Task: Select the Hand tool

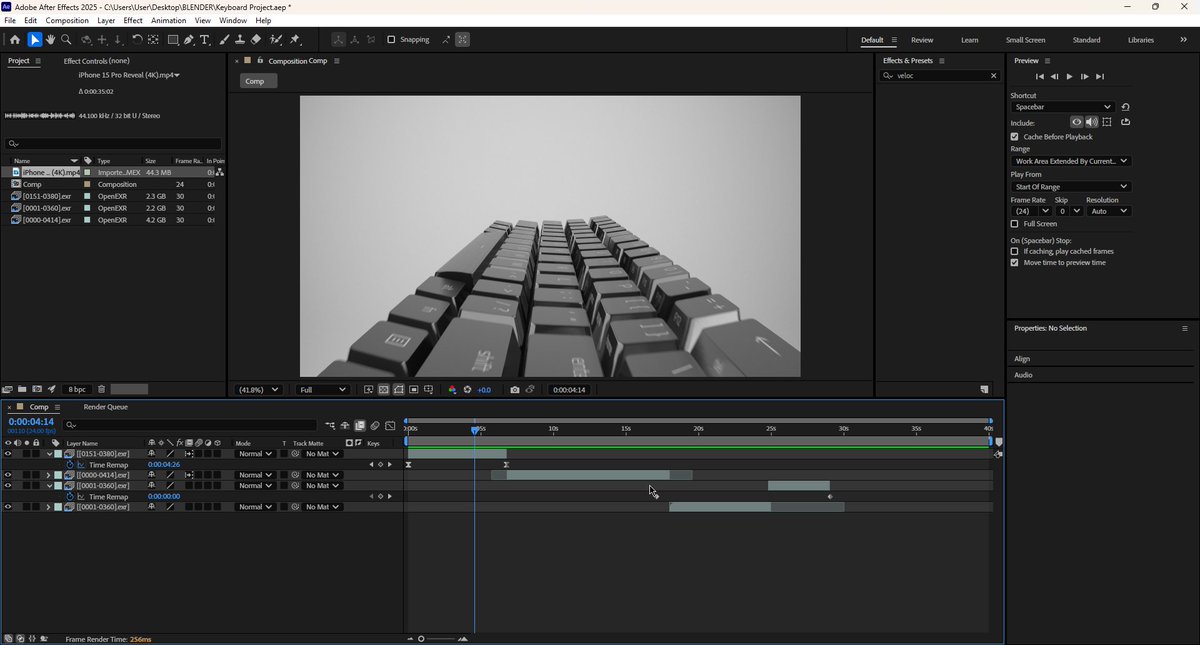Action: click(50, 40)
